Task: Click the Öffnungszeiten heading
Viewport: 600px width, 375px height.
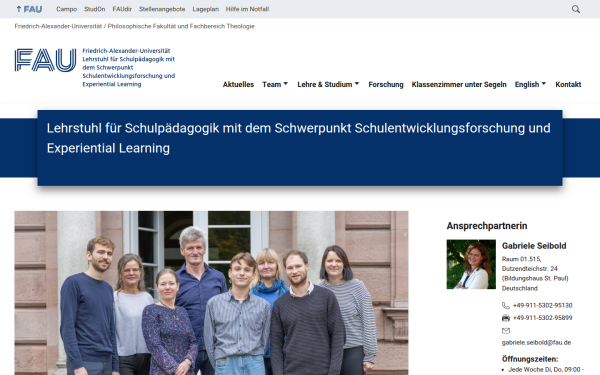Action: [530, 359]
